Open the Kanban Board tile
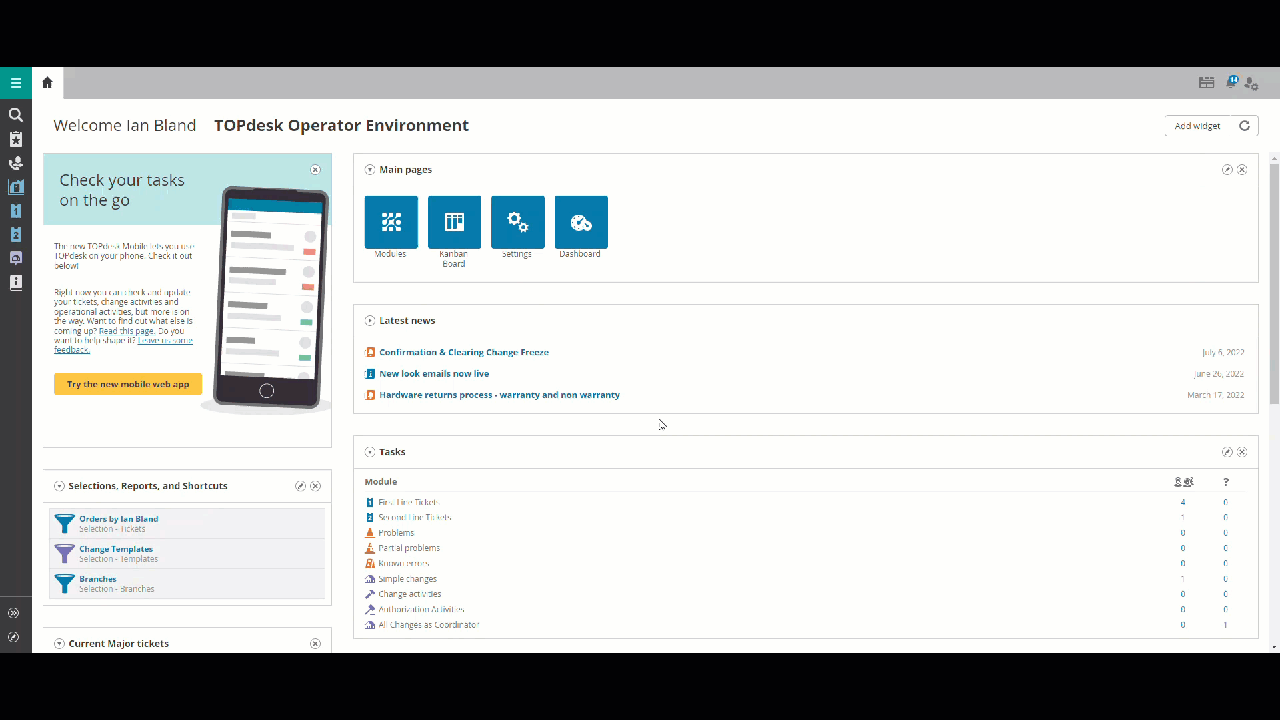1280x720 pixels. pyautogui.click(x=454, y=221)
